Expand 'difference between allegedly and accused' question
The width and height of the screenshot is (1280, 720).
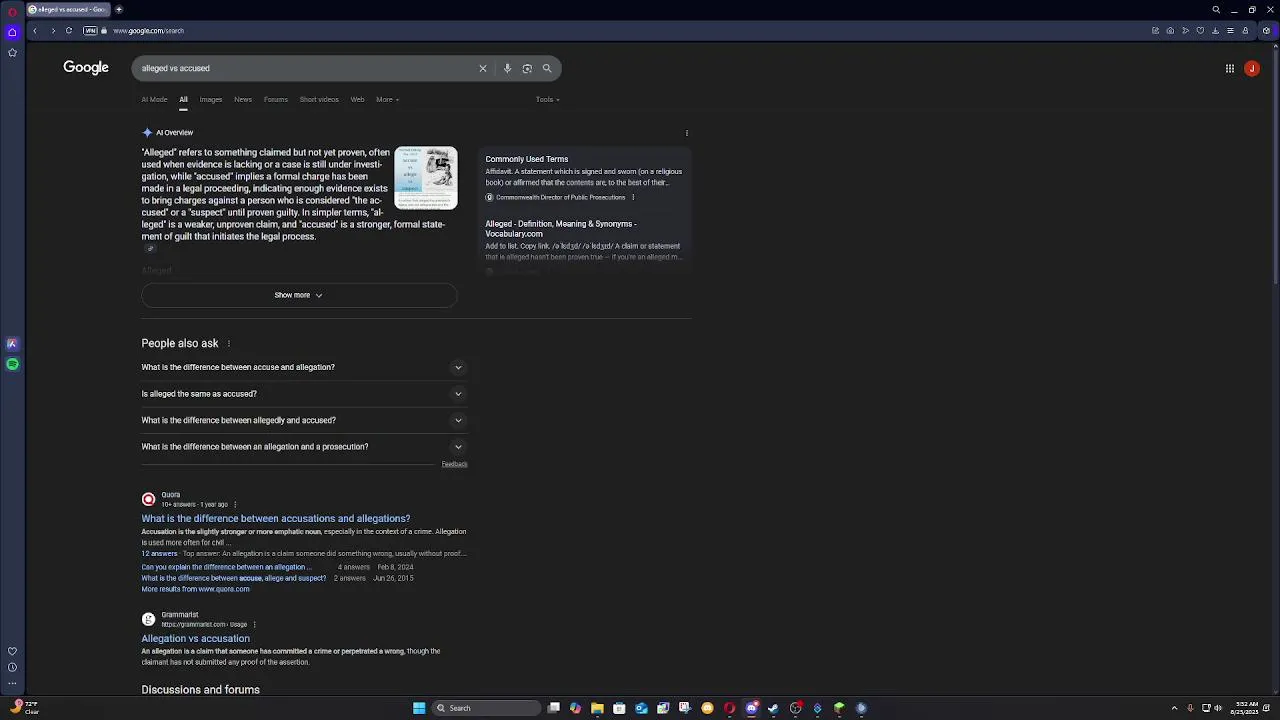tap(302, 420)
